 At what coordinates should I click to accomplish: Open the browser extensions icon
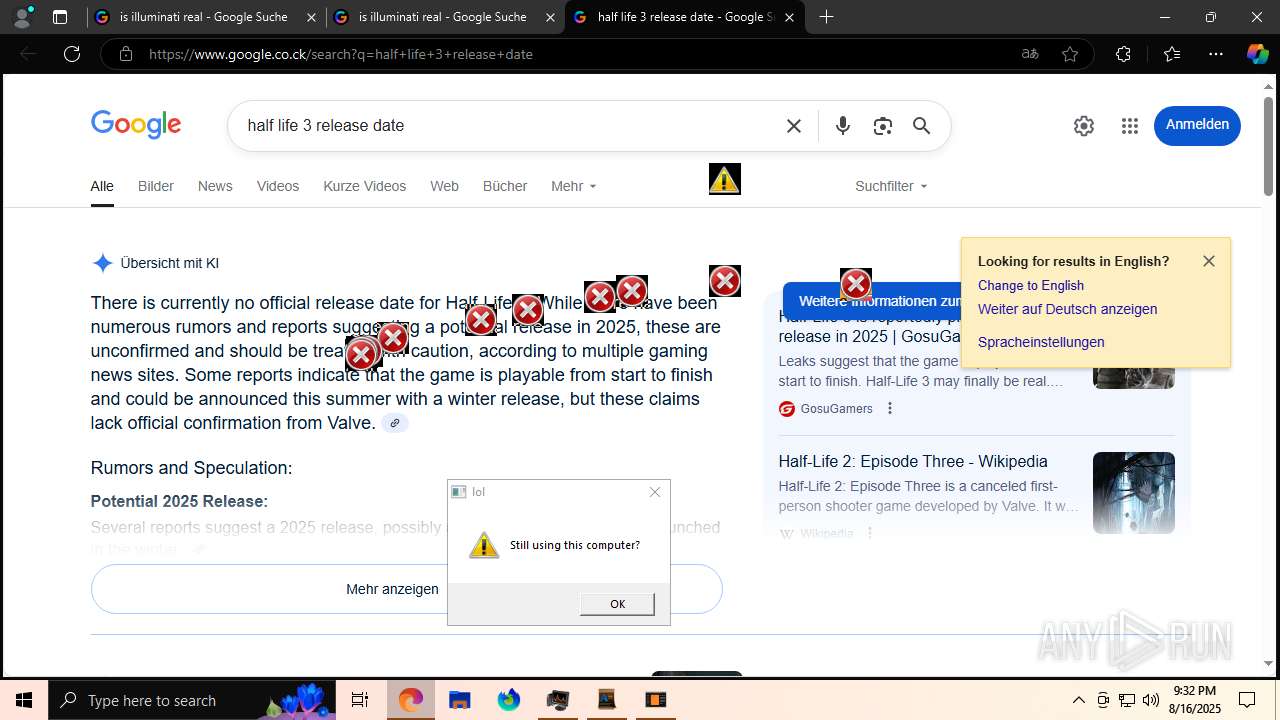click(1123, 54)
